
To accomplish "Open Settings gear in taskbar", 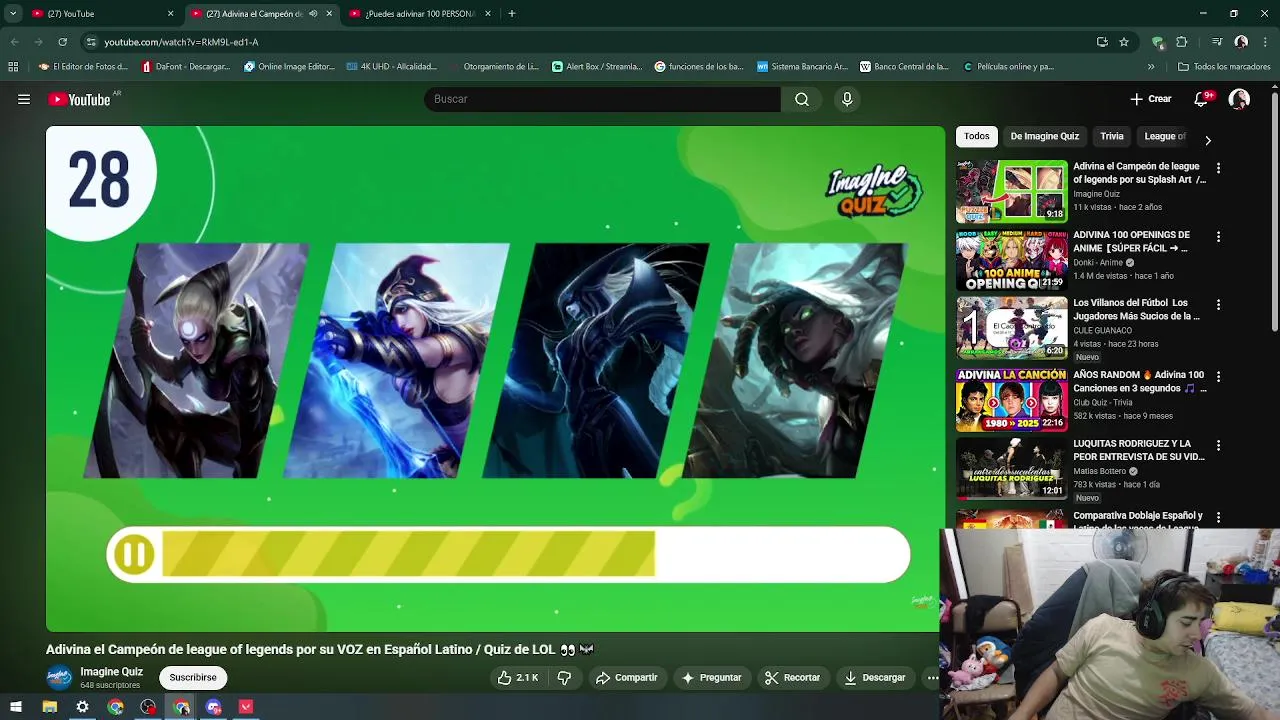I will (82, 707).
